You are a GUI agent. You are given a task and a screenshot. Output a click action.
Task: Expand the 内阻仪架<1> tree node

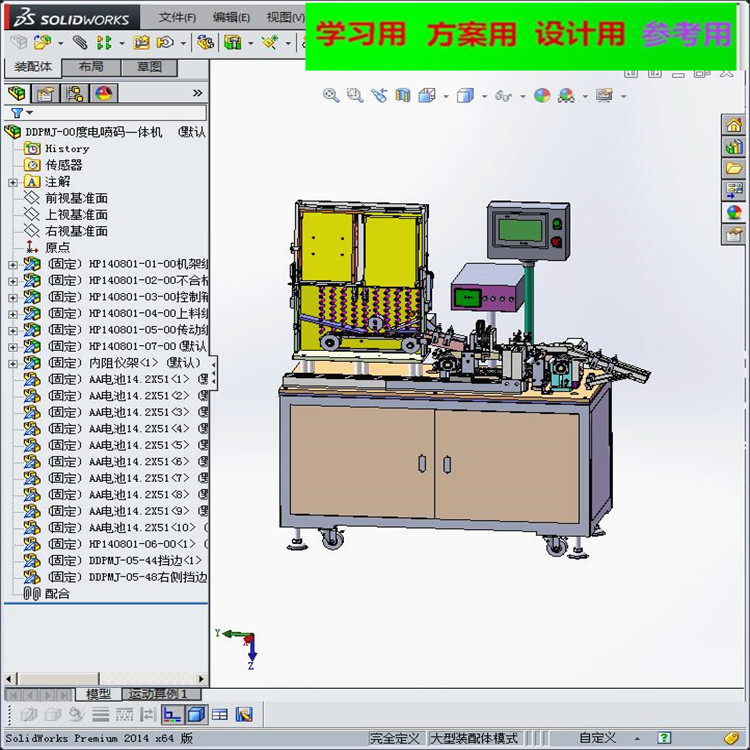pyautogui.click(x=13, y=364)
